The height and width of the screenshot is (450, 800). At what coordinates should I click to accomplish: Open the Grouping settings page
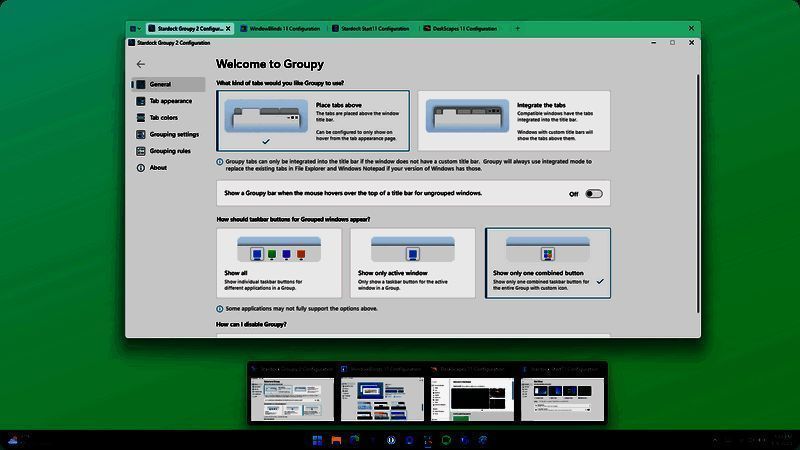[168, 135]
